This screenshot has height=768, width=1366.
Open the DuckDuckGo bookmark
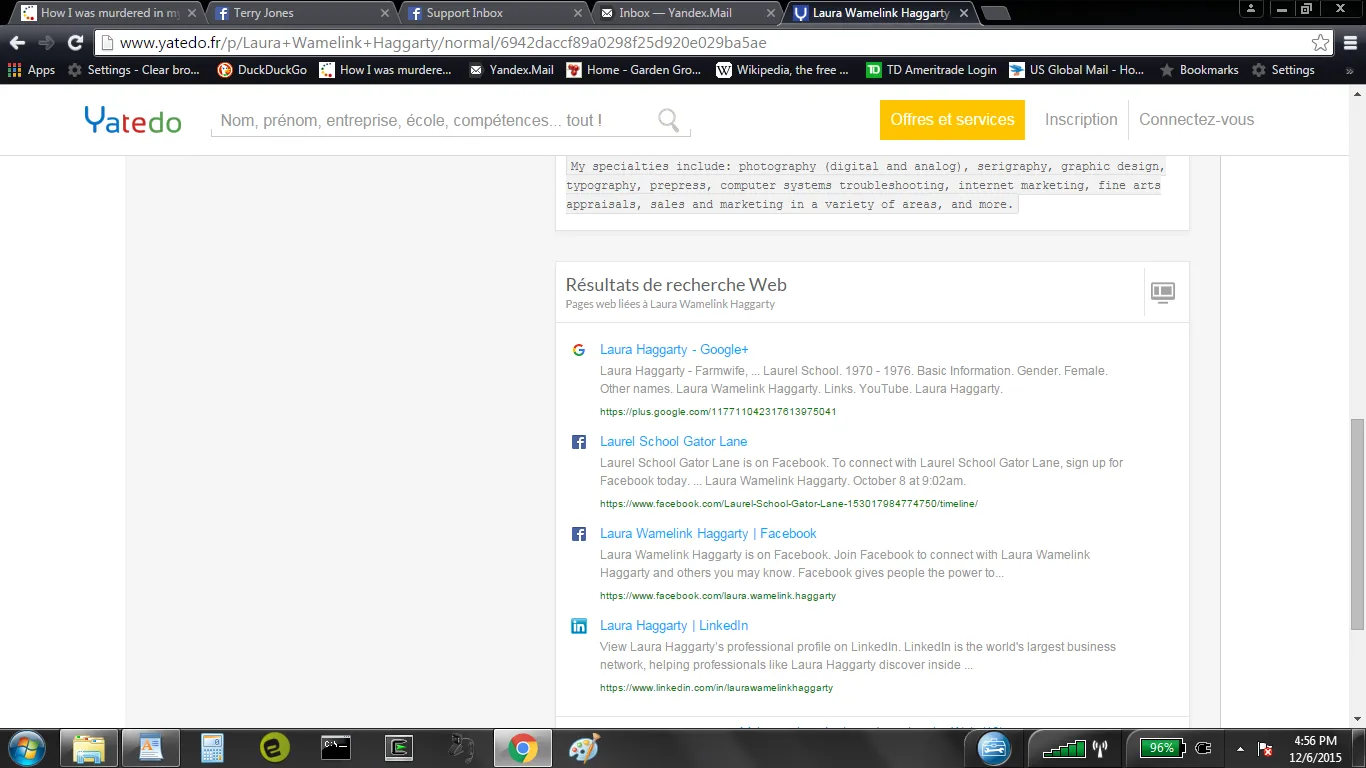click(x=262, y=70)
